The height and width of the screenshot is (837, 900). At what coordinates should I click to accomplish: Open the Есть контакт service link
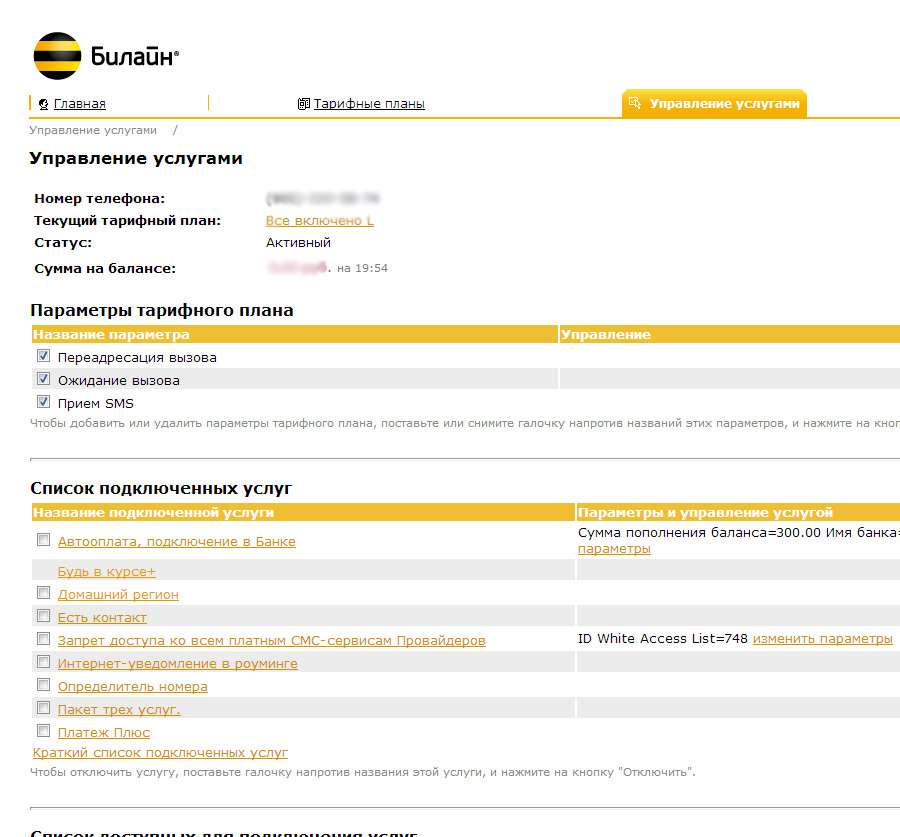[102, 618]
